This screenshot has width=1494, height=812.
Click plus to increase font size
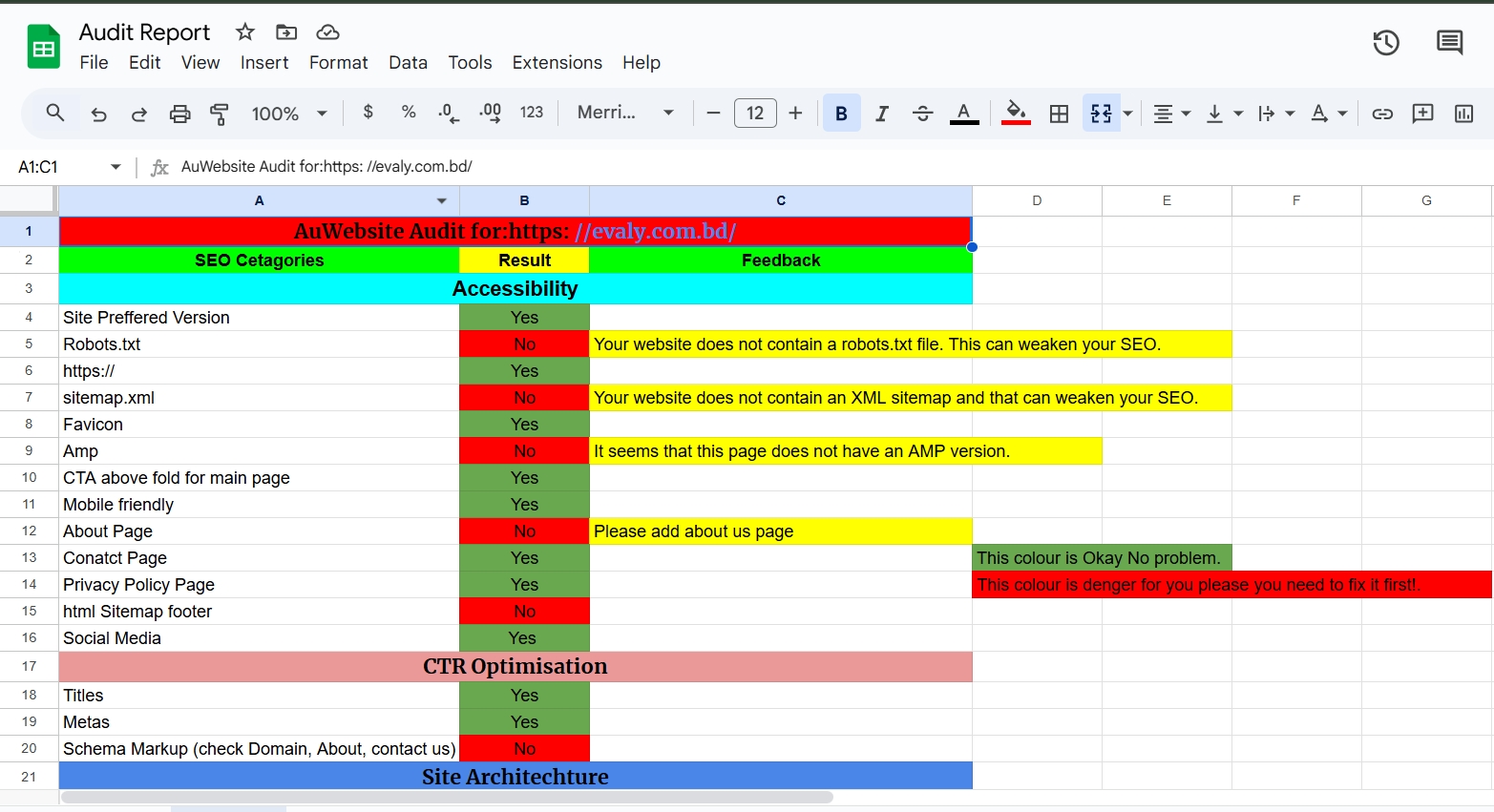(x=795, y=113)
